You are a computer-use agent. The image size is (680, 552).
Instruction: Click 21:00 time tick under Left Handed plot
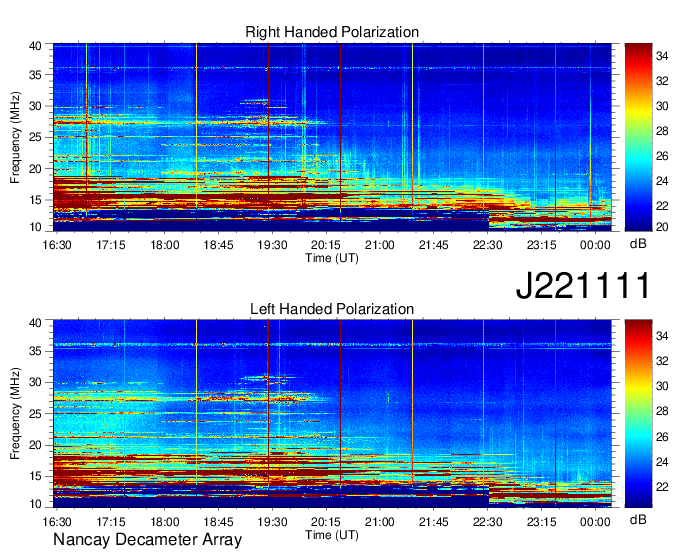[x=379, y=522]
